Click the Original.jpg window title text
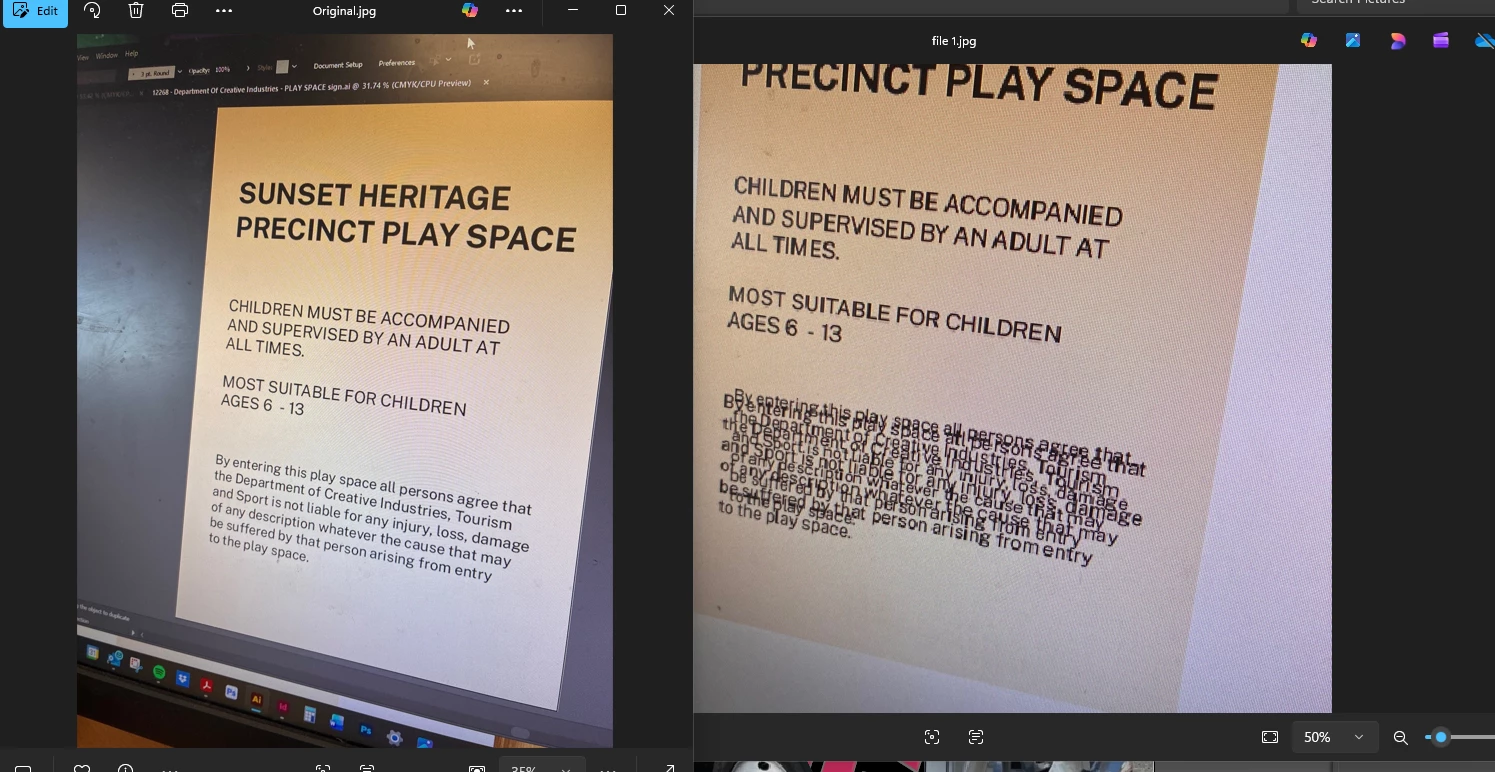The height and width of the screenshot is (772, 1495). pos(345,11)
